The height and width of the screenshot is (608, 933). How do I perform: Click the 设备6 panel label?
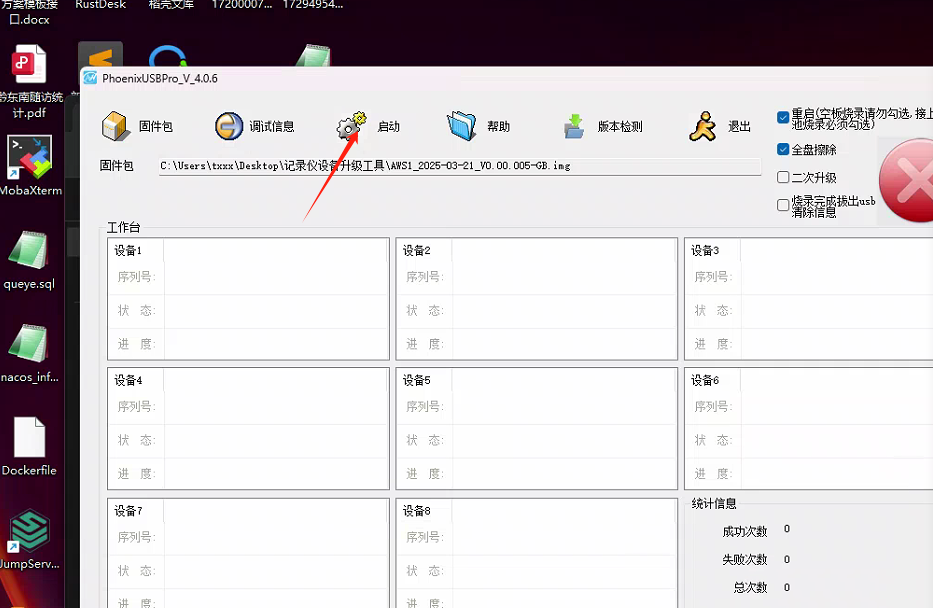click(705, 380)
